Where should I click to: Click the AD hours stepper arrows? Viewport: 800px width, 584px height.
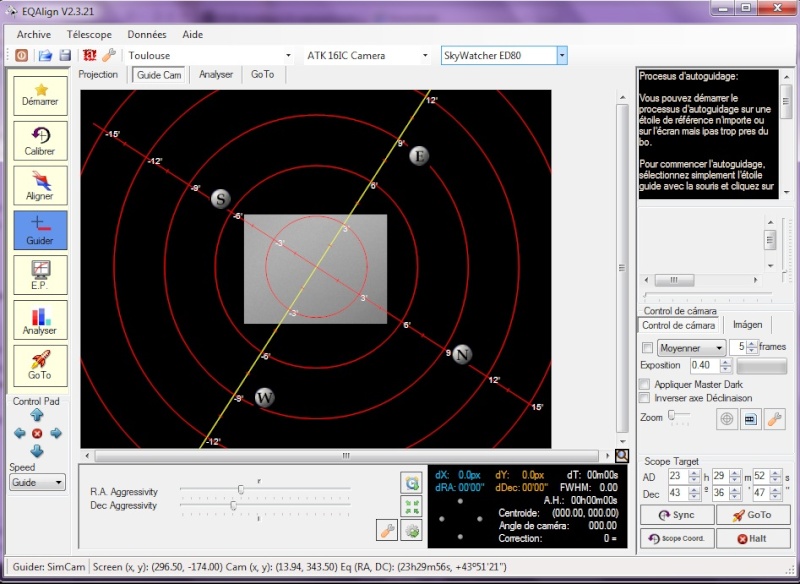pyautogui.click(x=694, y=476)
